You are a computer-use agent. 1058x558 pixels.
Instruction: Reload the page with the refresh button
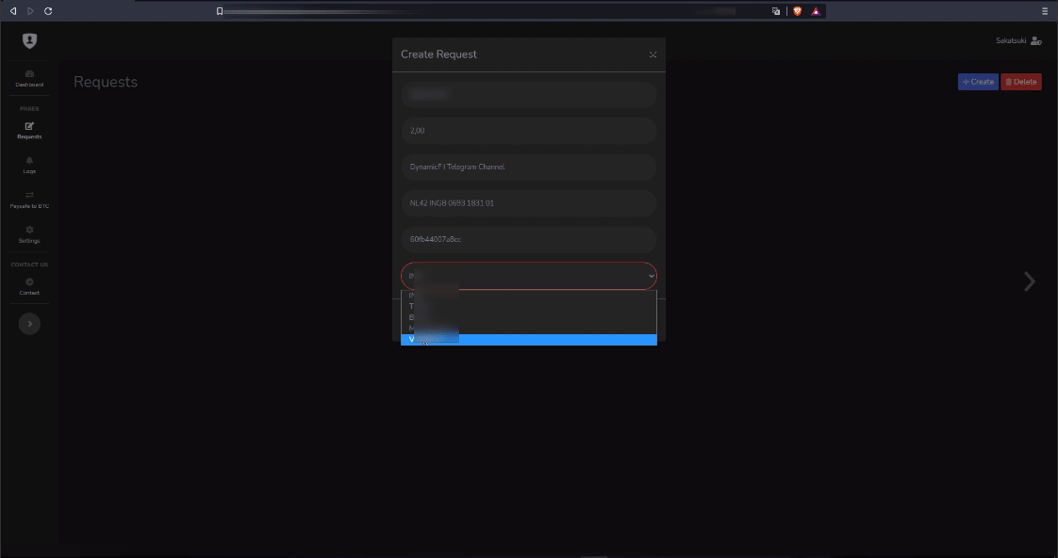(x=48, y=11)
